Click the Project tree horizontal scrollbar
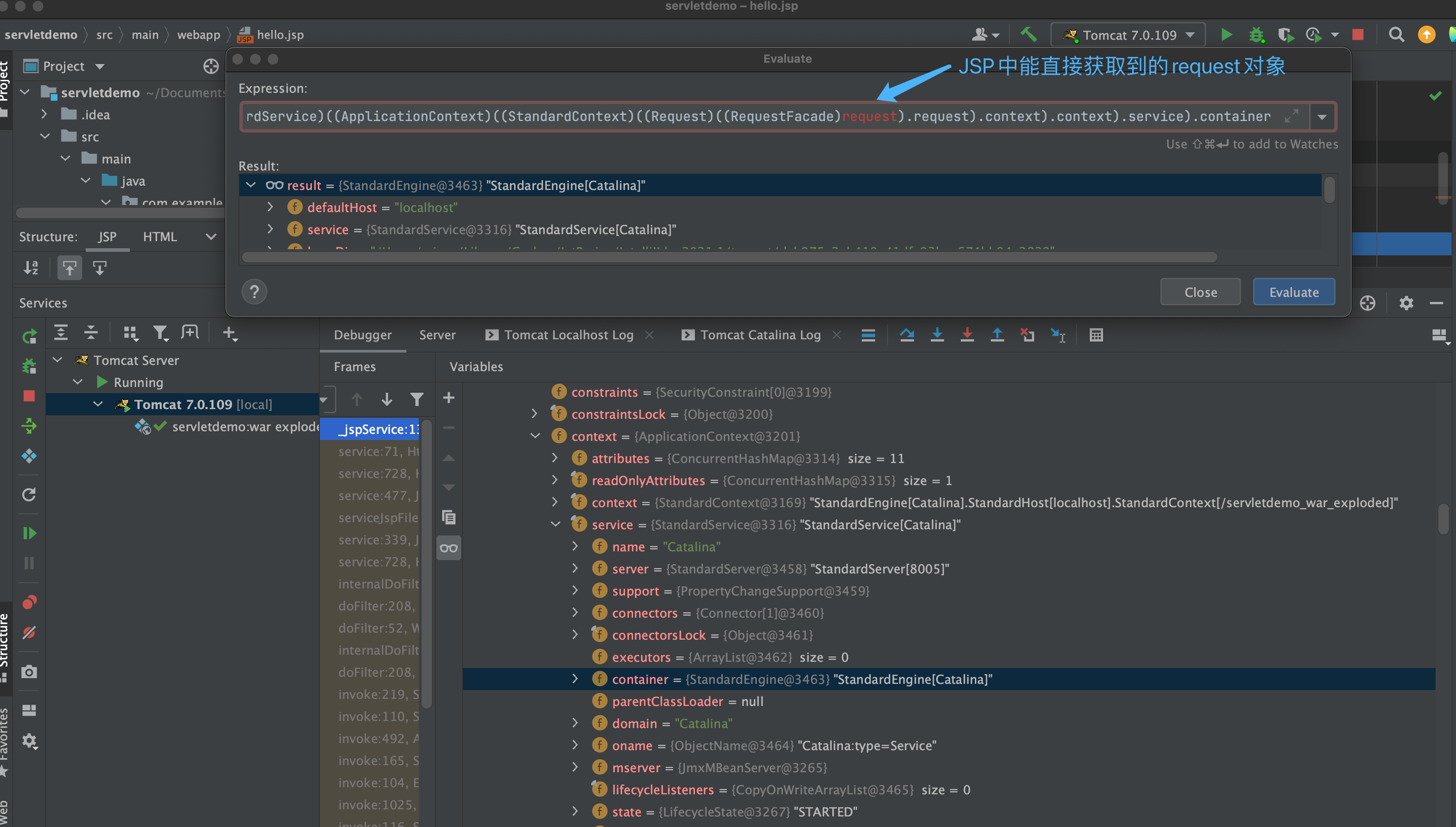 point(121,213)
